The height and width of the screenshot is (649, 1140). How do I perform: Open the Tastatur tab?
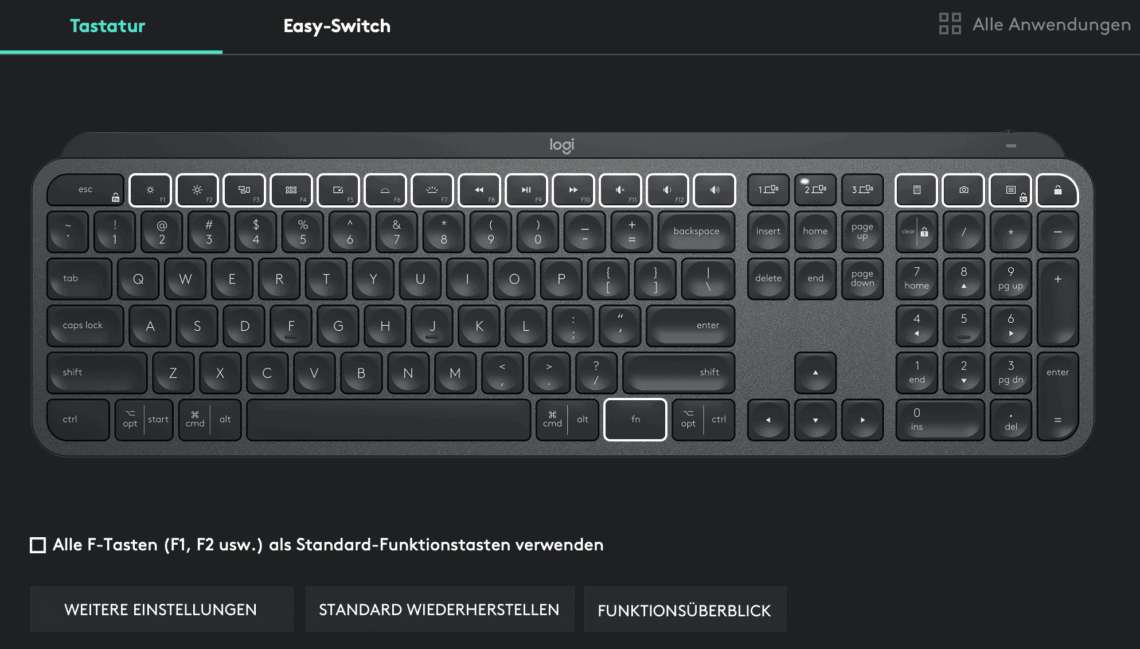point(109,26)
